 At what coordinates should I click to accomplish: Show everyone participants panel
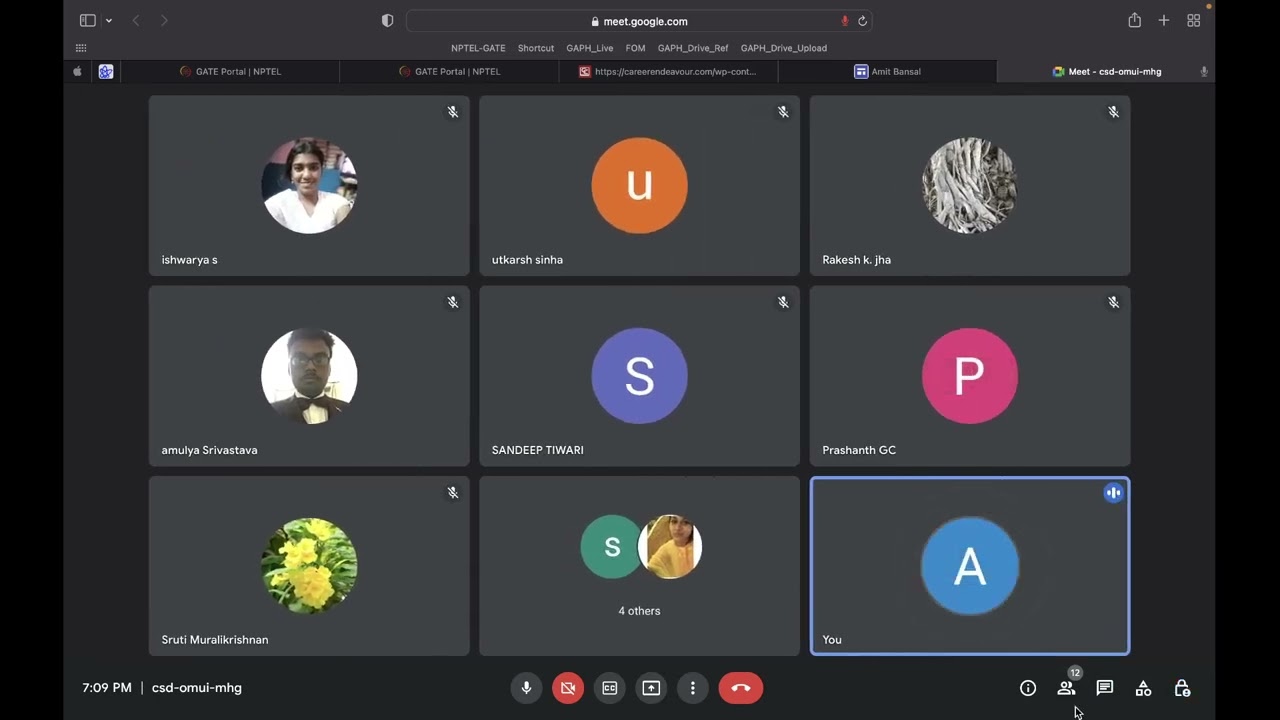[1066, 688]
